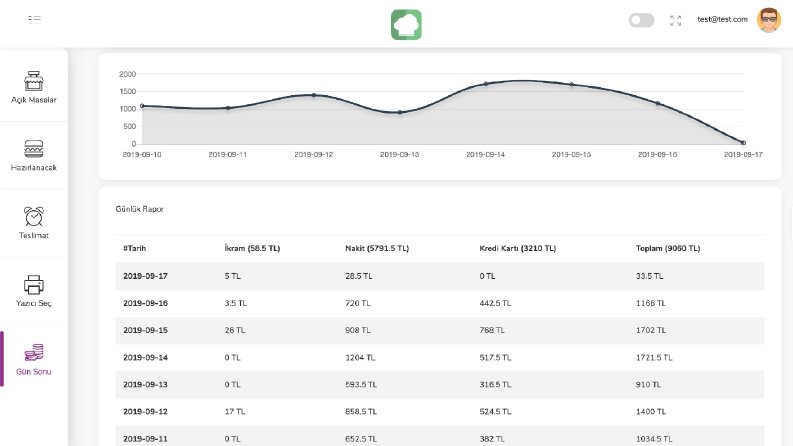Click the 28.5 TL cash cell
793x446 pixels.
tap(359, 276)
